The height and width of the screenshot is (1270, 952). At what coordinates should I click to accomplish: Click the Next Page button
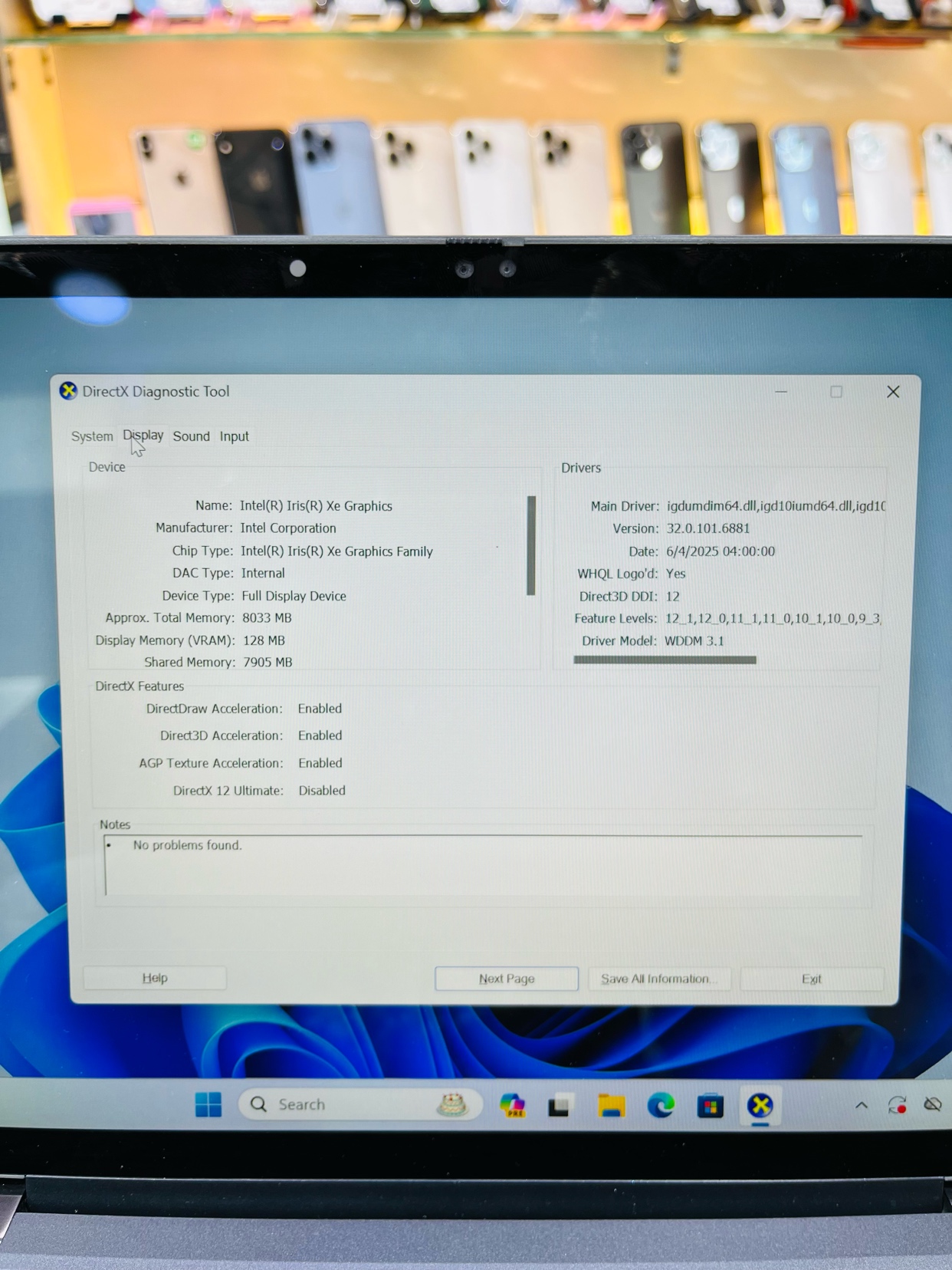[507, 979]
